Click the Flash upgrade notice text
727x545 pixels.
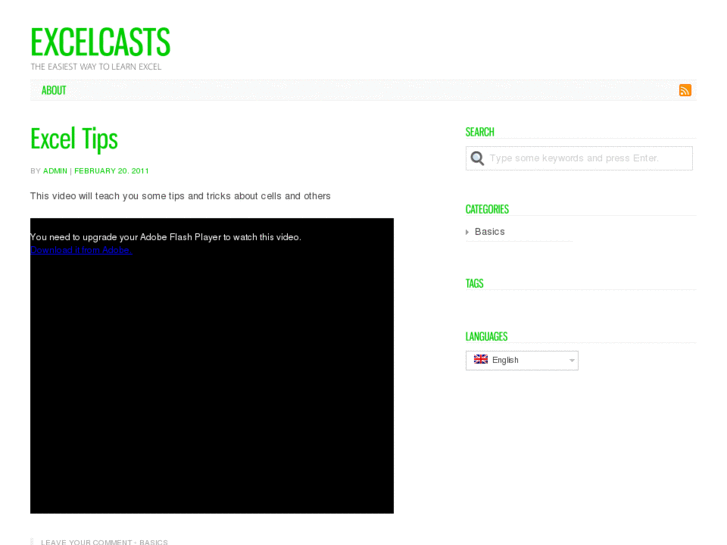point(166,237)
